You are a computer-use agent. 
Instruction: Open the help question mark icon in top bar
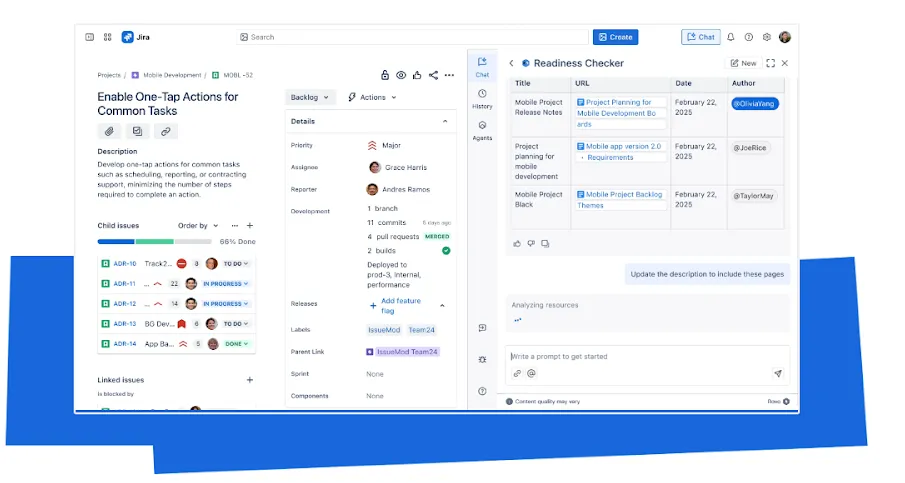coord(749,37)
